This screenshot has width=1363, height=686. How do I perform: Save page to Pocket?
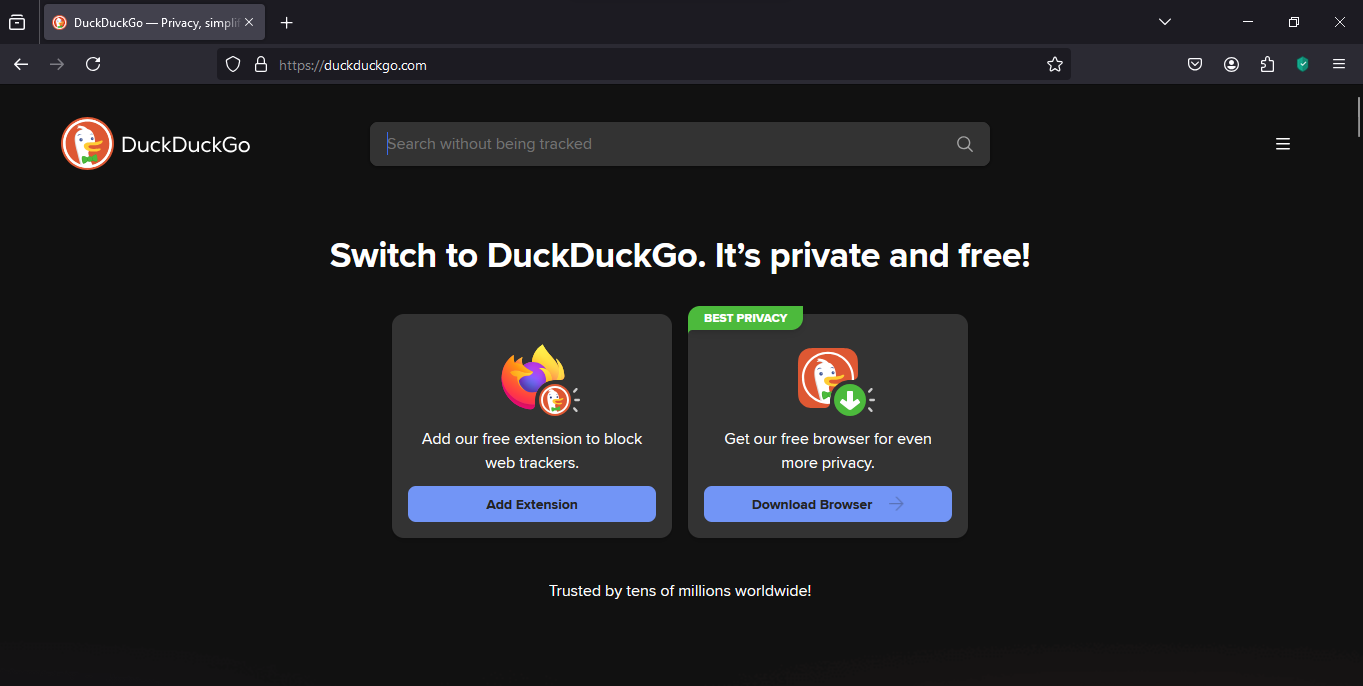click(x=1195, y=64)
